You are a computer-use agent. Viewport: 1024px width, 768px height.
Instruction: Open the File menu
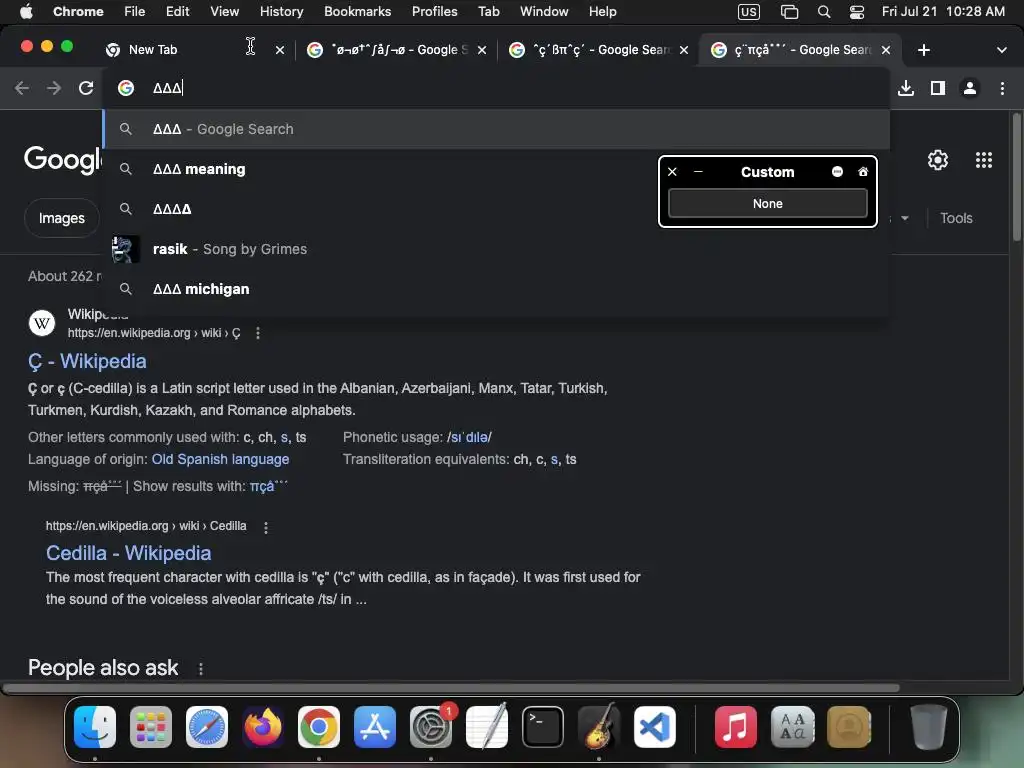tap(135, 12)
